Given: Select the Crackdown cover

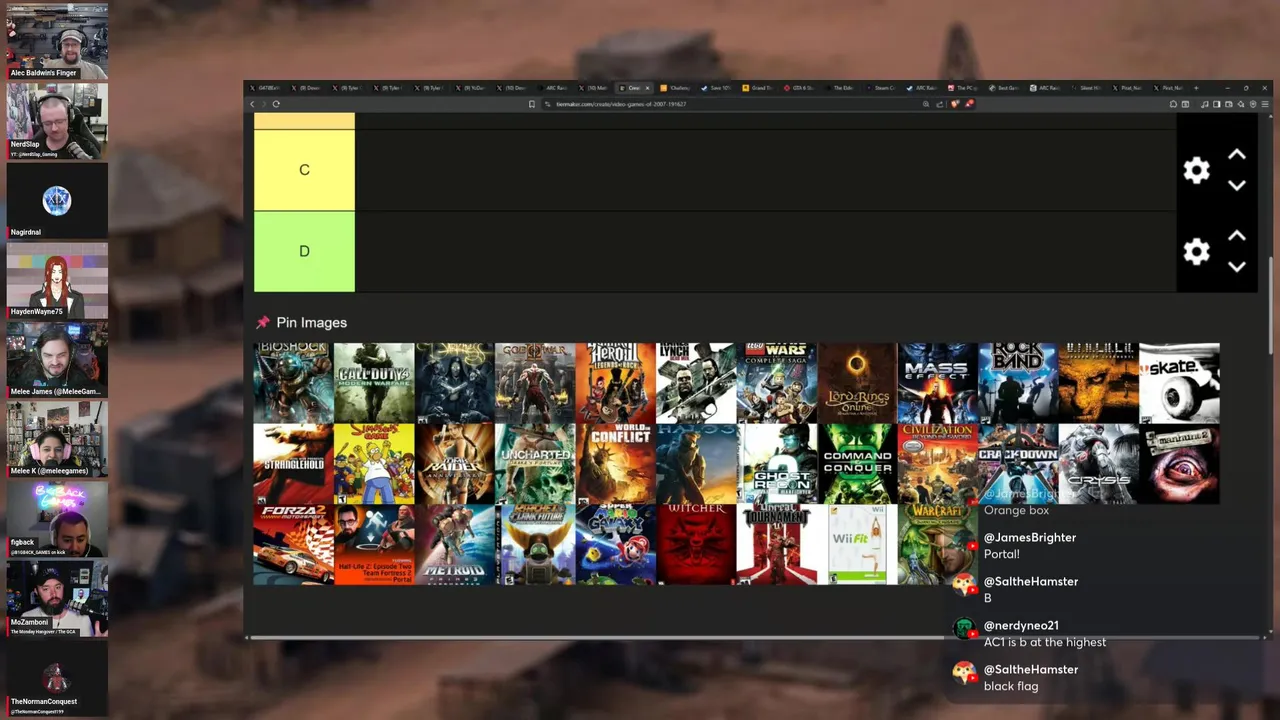Looking at the screenshot, I should click(1018, 464).
